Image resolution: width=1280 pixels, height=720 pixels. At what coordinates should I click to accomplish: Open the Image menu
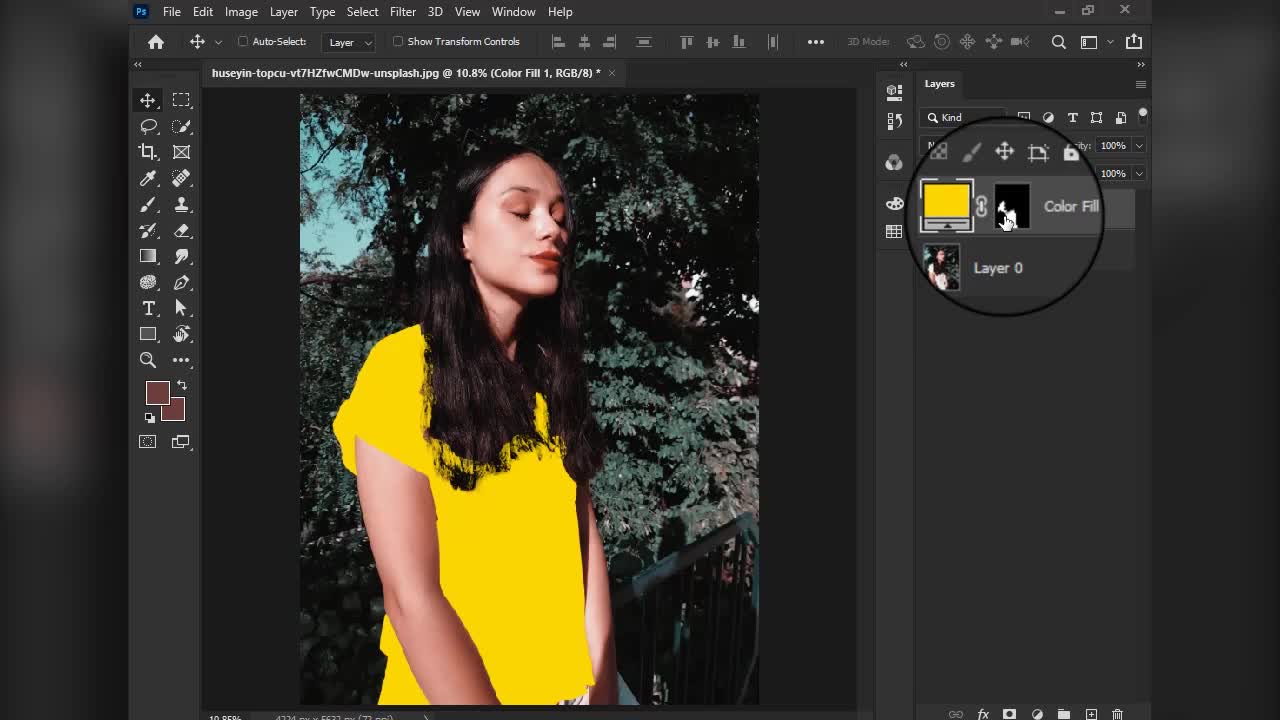click(241, 12)
